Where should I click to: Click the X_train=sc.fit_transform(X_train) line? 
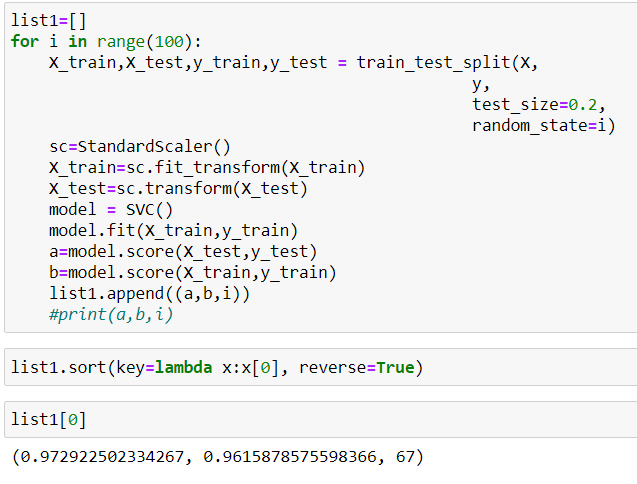click(207, 167)
